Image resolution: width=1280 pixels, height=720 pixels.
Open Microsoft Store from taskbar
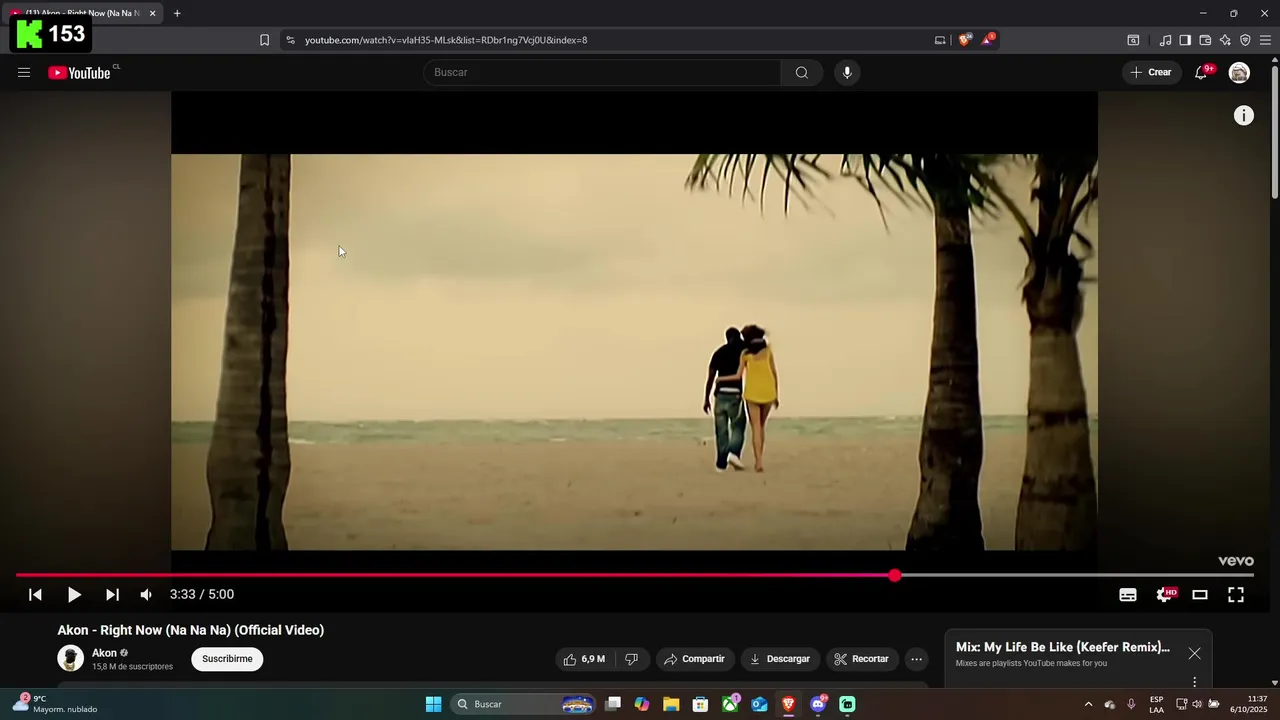[701, 704]
